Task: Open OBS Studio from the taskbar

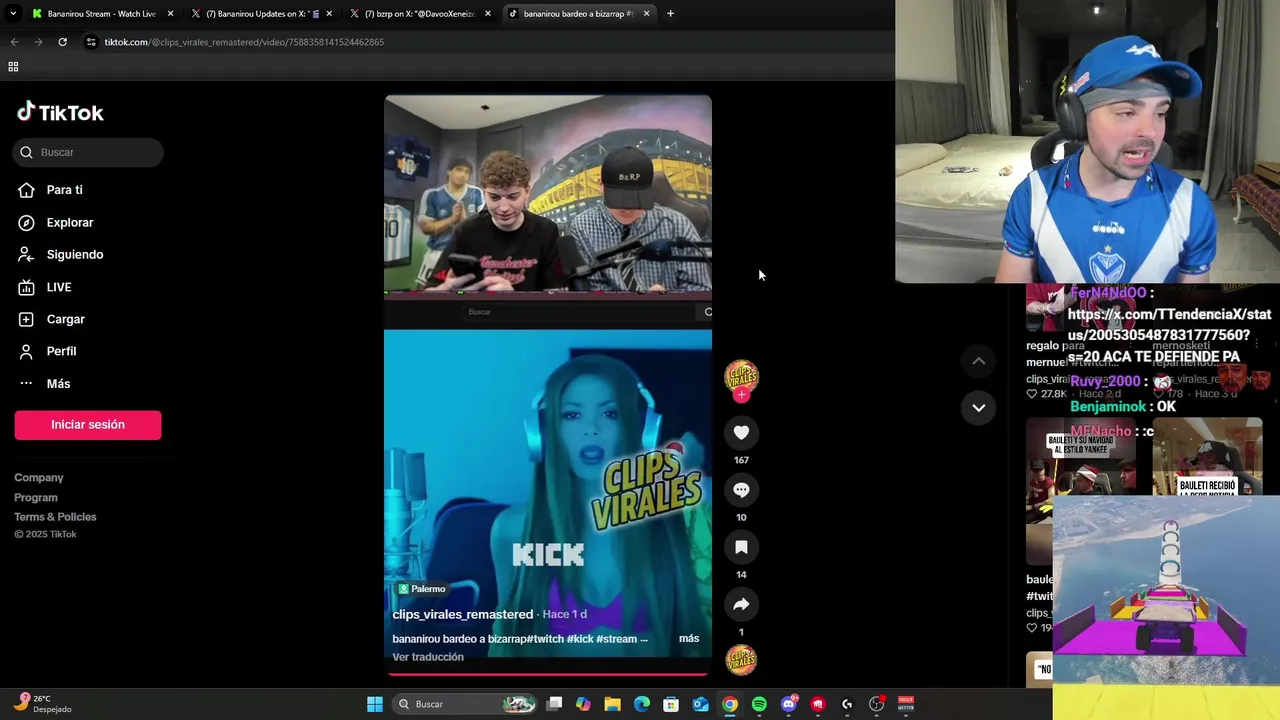Action: pos(877,704)
